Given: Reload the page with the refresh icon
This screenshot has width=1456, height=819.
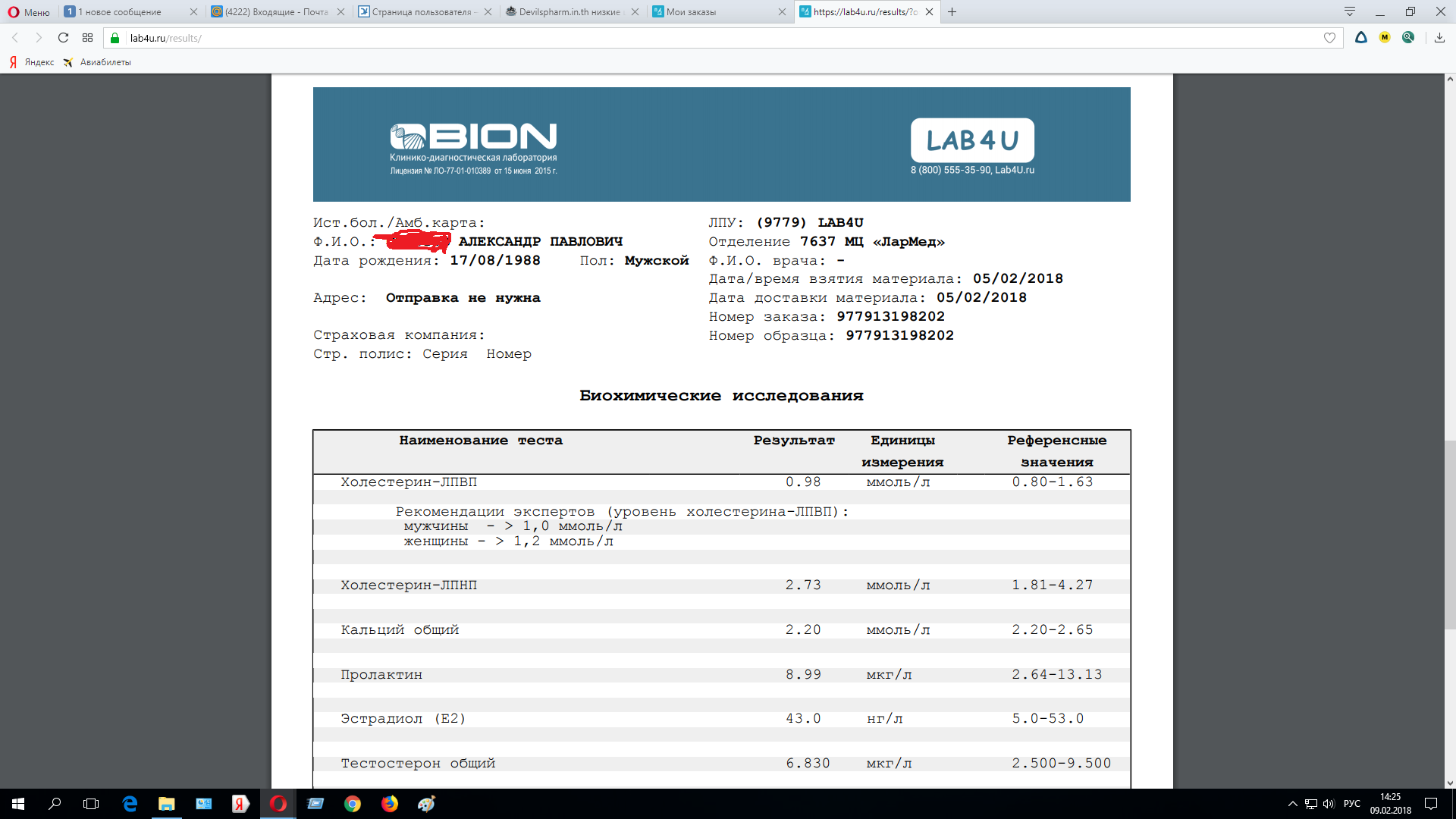Looking at the screenshot, I should point(63,38).
